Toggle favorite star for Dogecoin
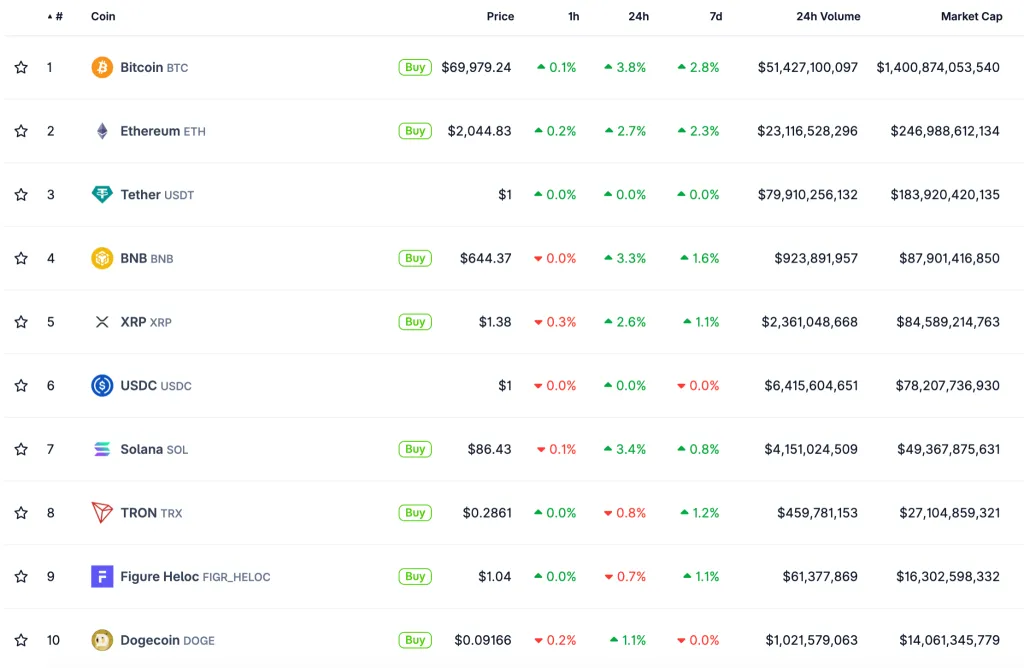 pos(21,640)
